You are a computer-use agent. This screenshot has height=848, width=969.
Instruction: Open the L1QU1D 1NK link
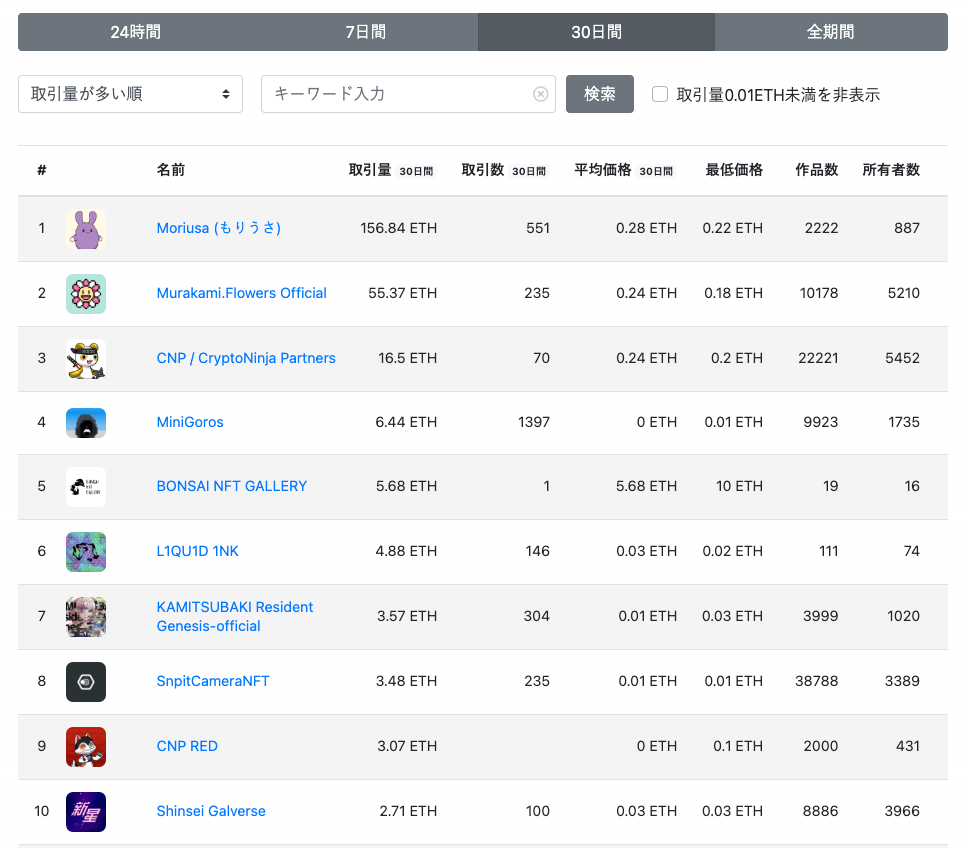pos(198,551)
